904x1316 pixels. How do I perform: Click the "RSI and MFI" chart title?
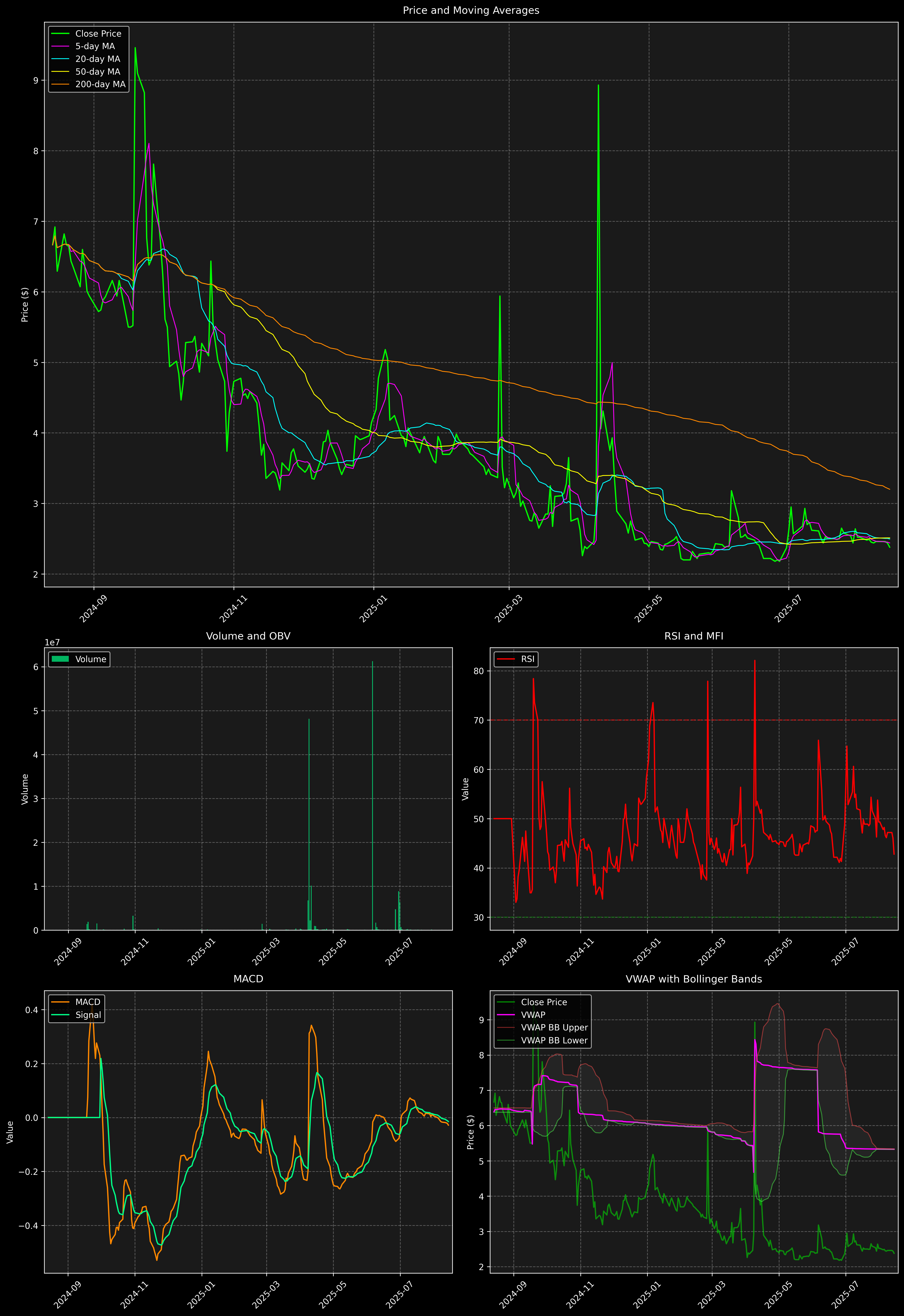pyautogui.click(x=694, y=636)
